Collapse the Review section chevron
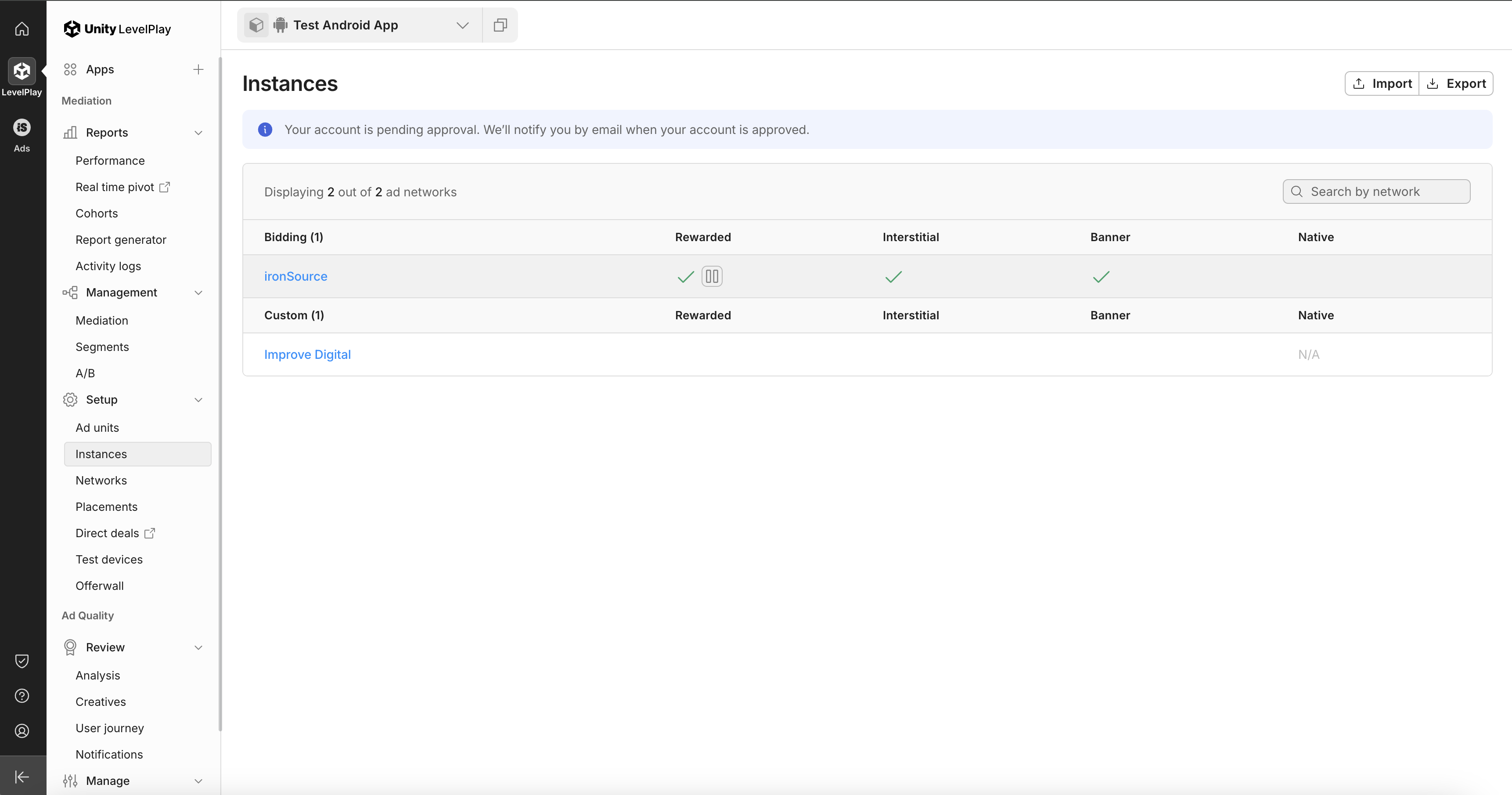Screen dimensions: 1512x795 coord(198,647)
